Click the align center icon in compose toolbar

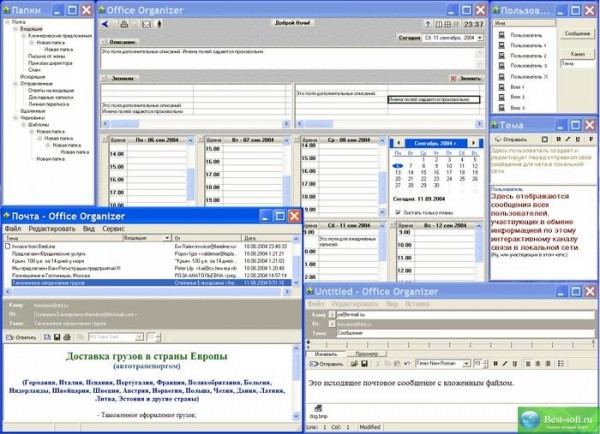click(x=538, y=364)
